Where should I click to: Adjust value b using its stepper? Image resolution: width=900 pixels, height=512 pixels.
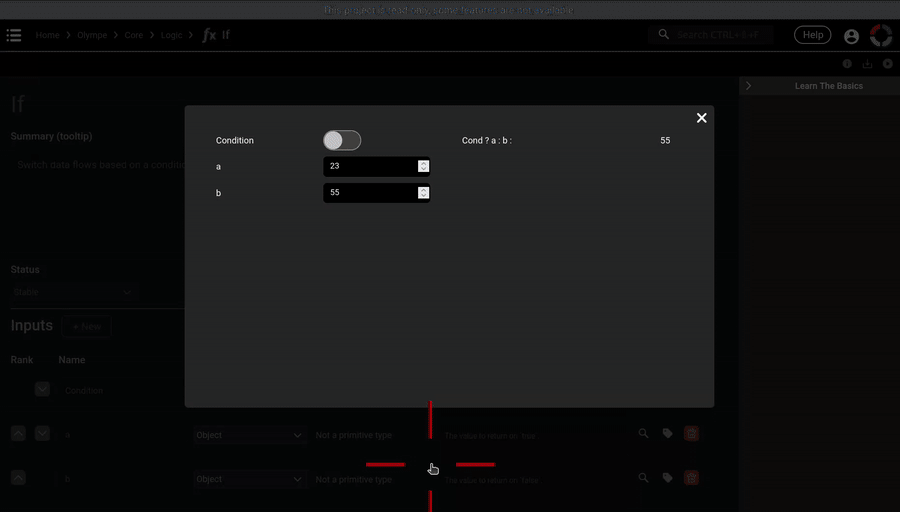424,192
